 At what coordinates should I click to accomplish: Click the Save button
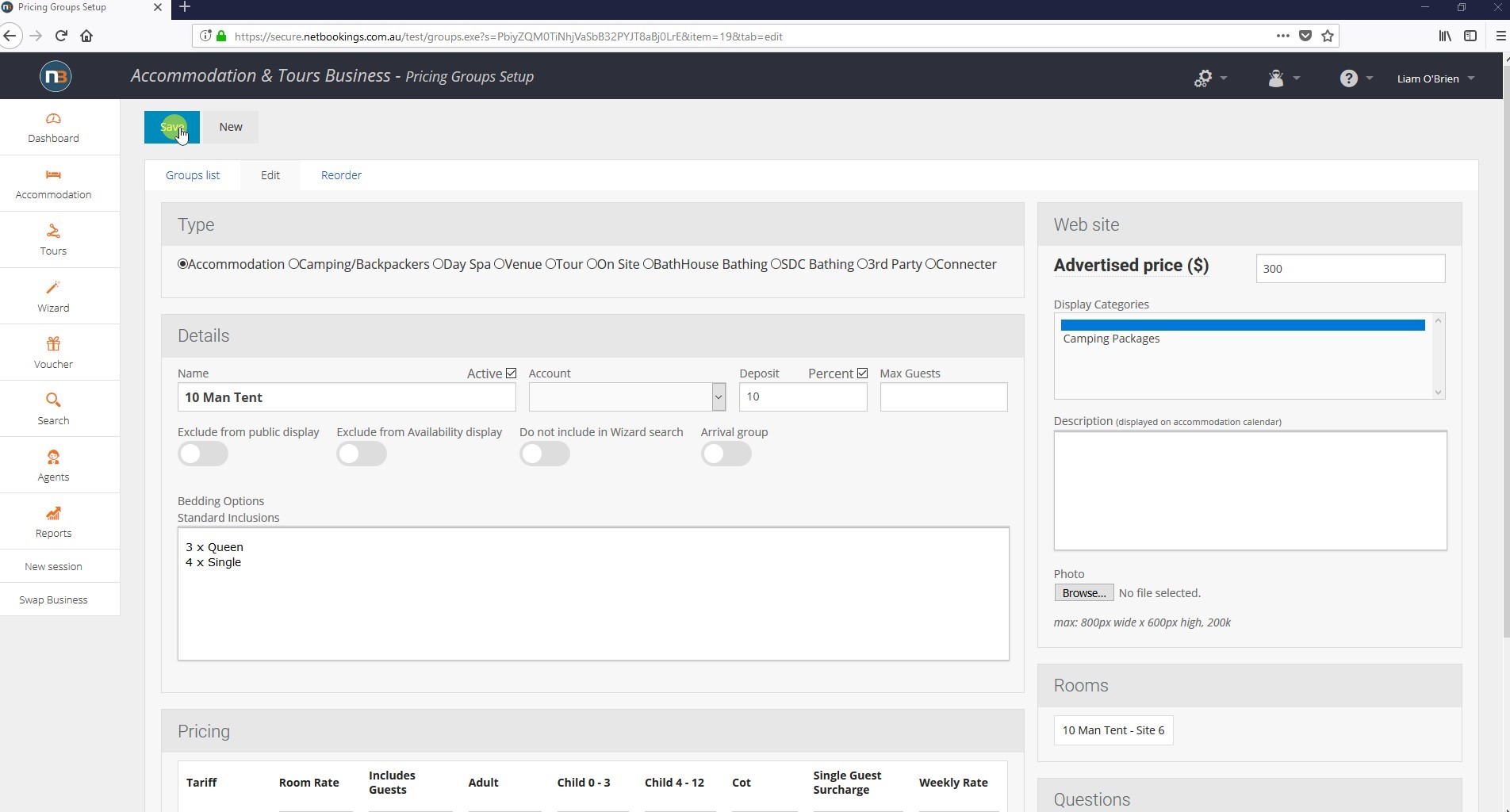(x=172, y=127)
